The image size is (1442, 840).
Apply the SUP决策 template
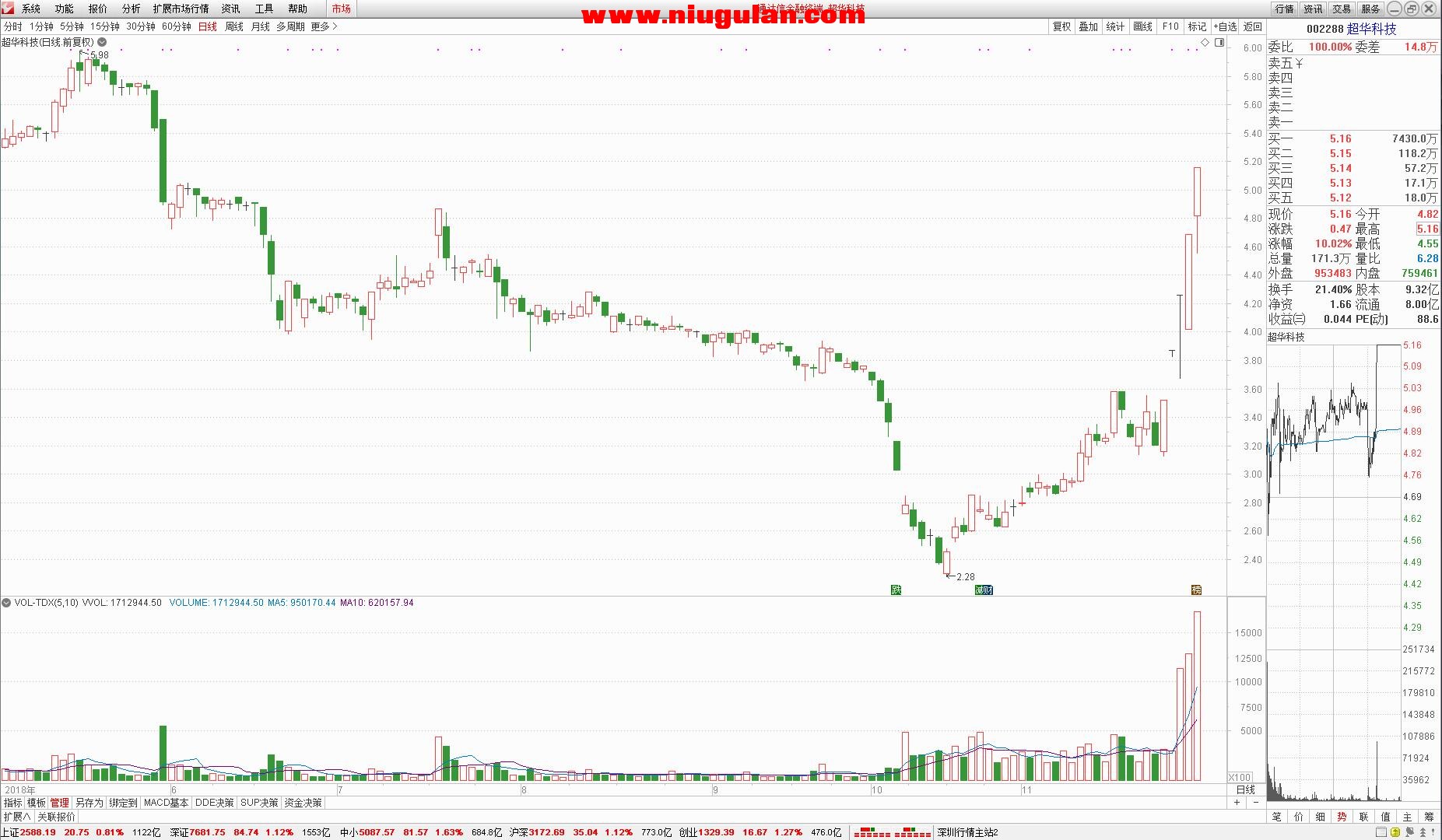(258, 803)
